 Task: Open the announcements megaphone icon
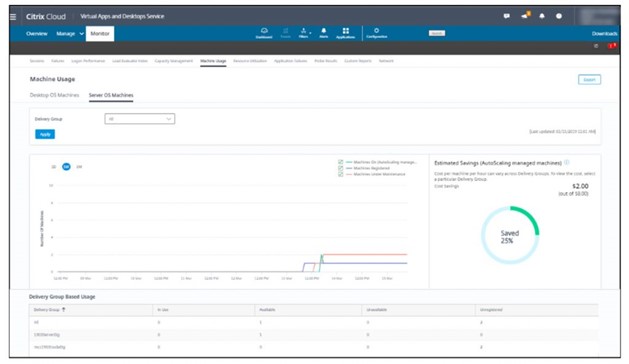coord(525,16)
